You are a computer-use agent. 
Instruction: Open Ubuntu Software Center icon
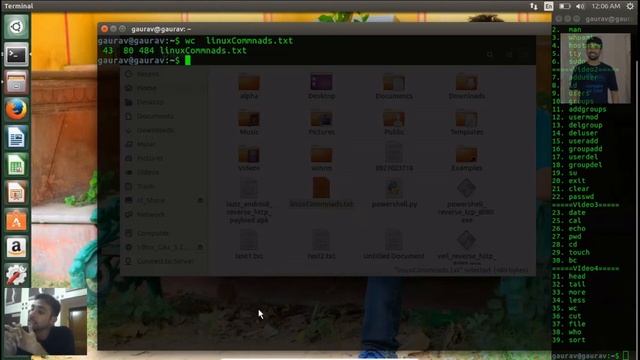[x=16, y=220]
